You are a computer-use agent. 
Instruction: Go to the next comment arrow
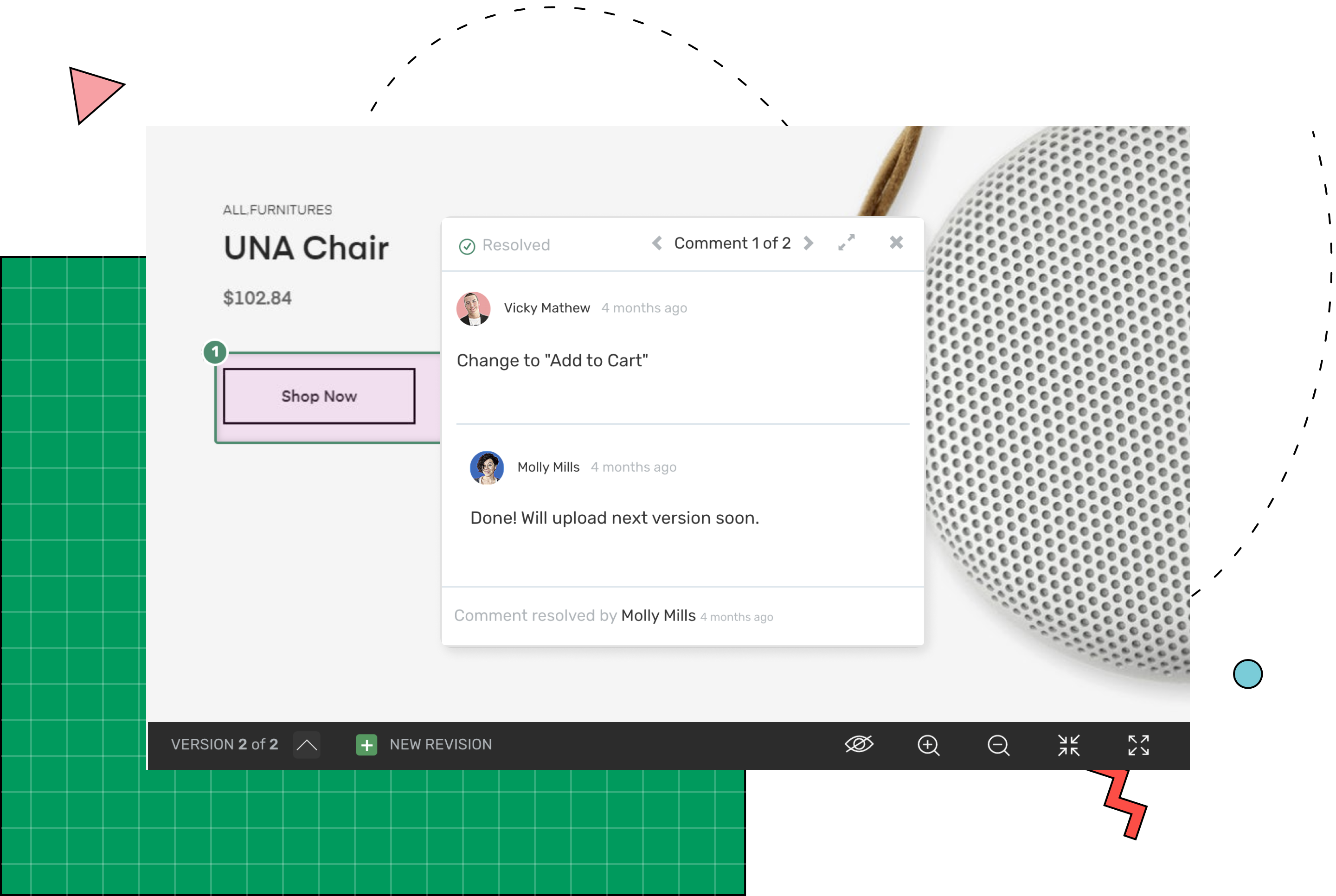point(808,243)
